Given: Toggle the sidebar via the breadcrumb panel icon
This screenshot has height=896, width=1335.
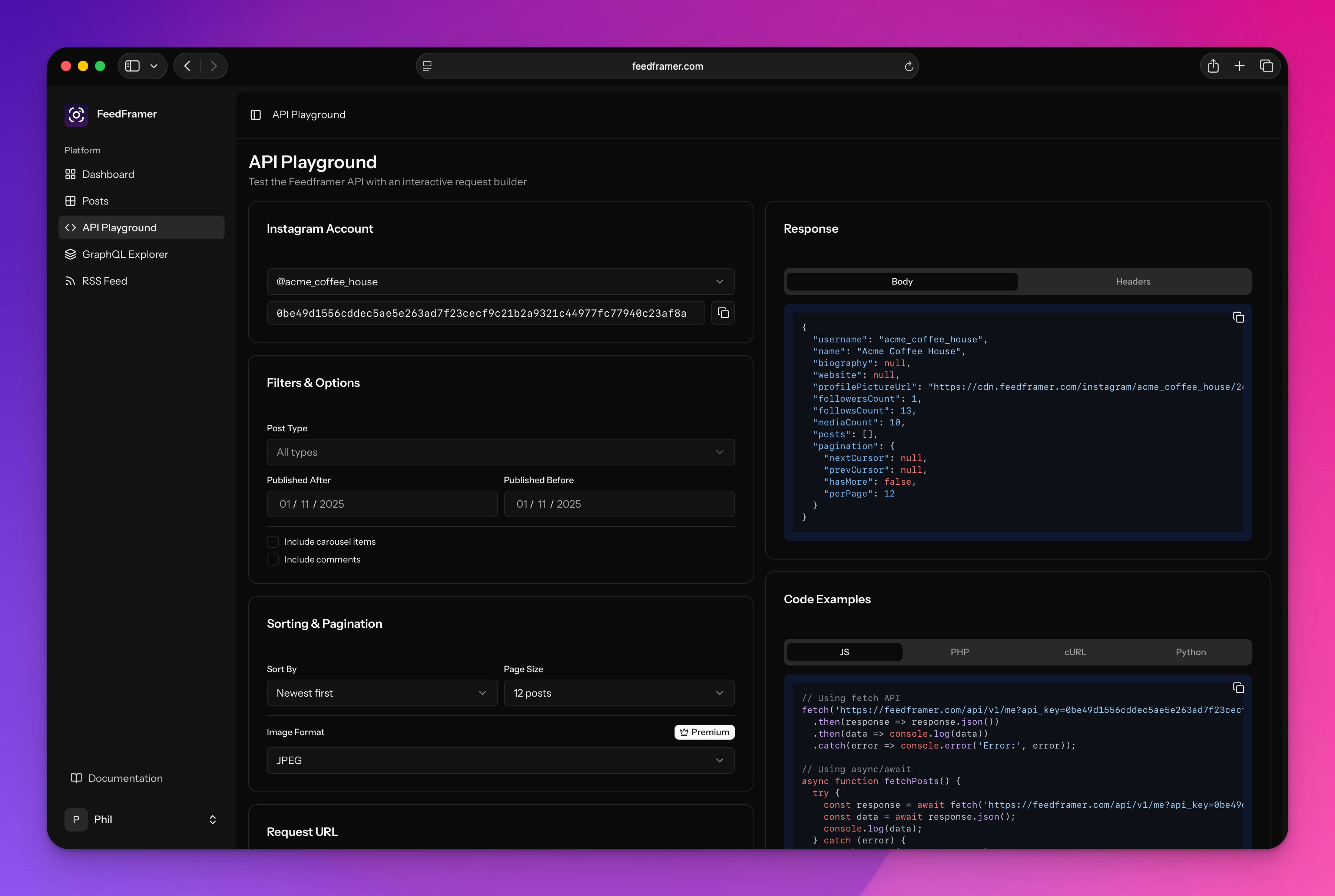Looking at the screenshot, I should point(255,114).
